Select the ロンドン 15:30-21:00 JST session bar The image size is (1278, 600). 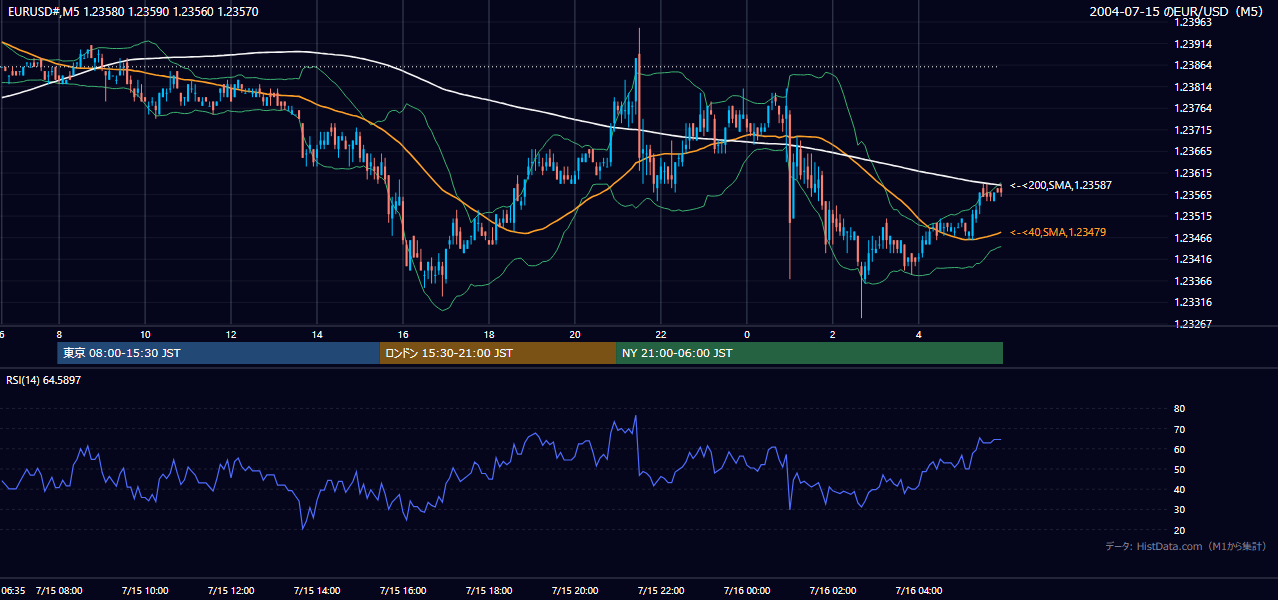coord(497,353)
